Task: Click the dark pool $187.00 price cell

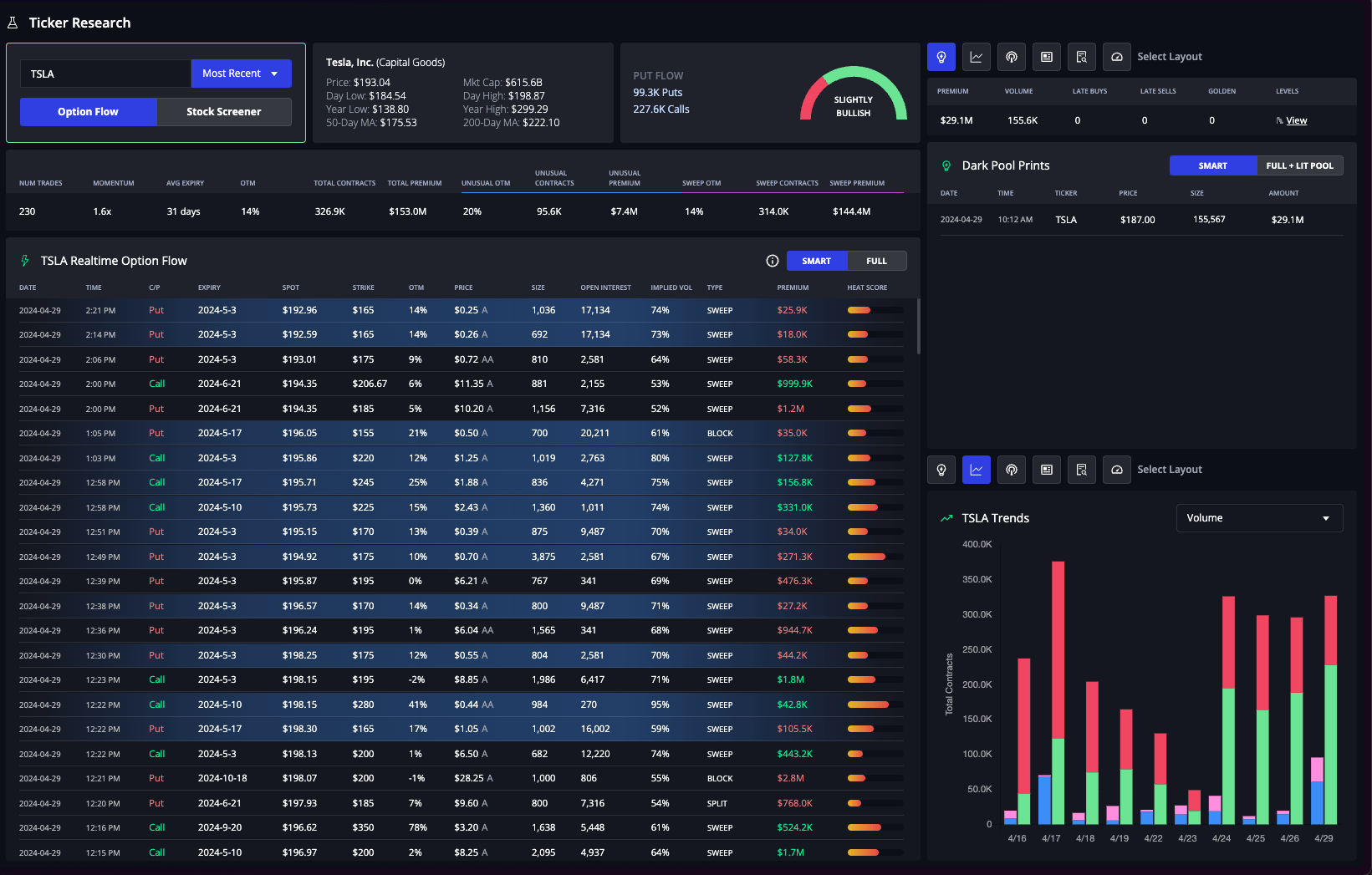Action: (x=1137, y=220)
